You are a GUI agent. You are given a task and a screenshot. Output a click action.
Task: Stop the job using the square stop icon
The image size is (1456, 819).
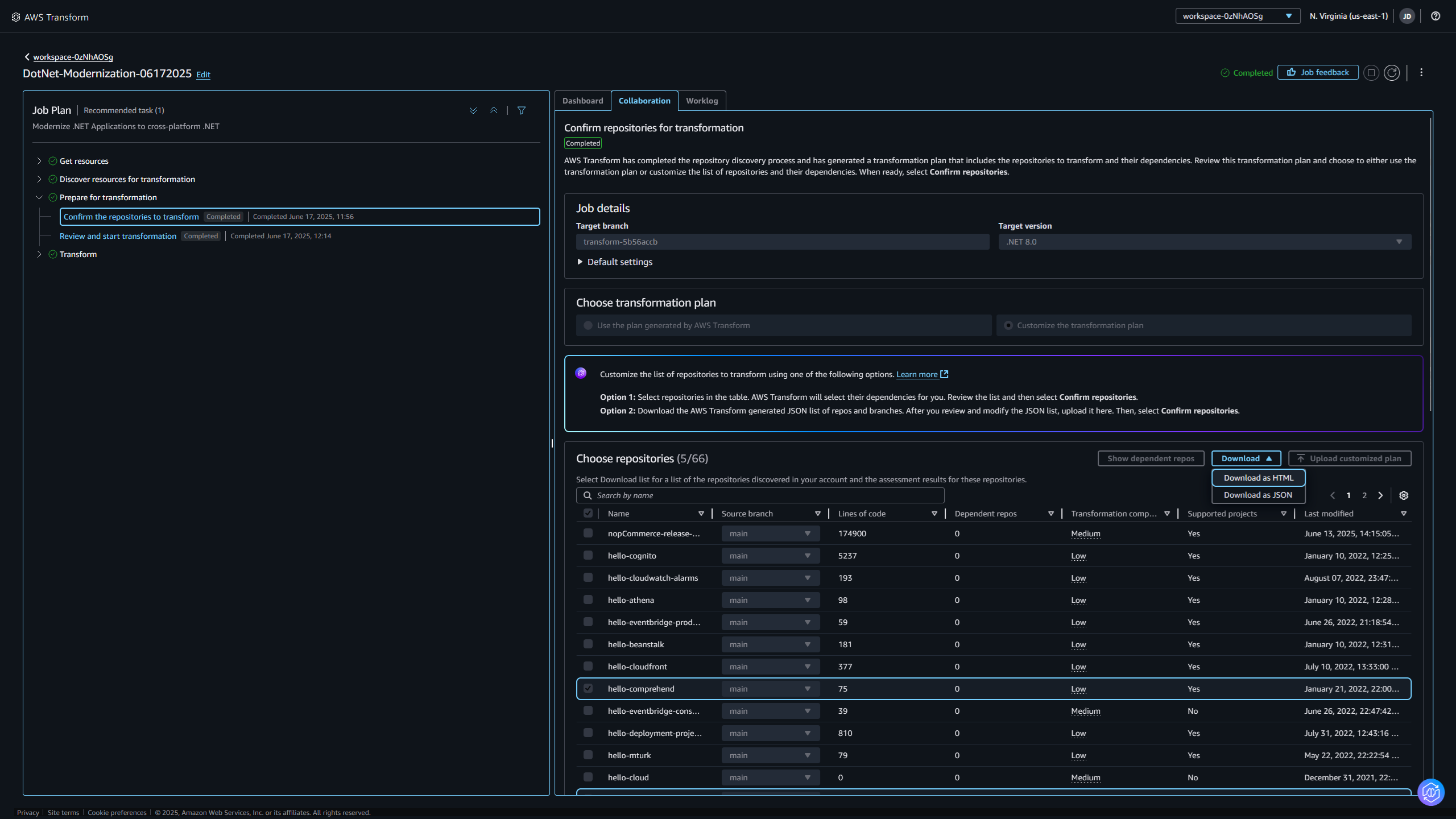click(x=1371, y=72)
